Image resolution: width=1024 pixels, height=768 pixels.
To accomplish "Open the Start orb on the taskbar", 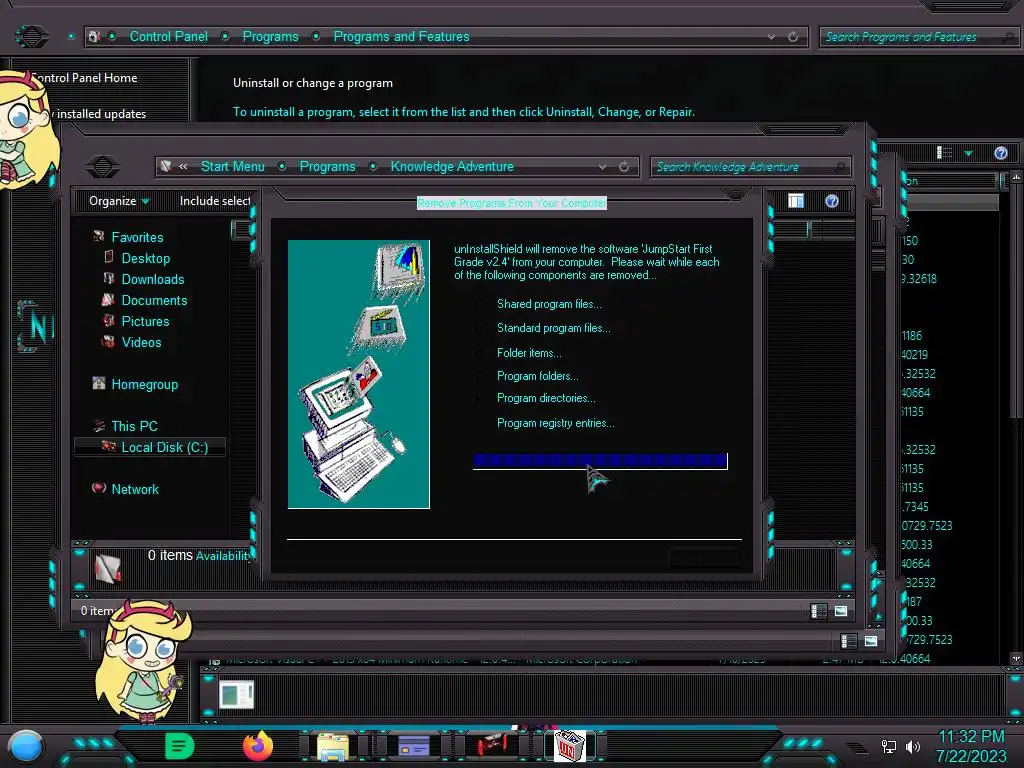I will click(26, 746).
